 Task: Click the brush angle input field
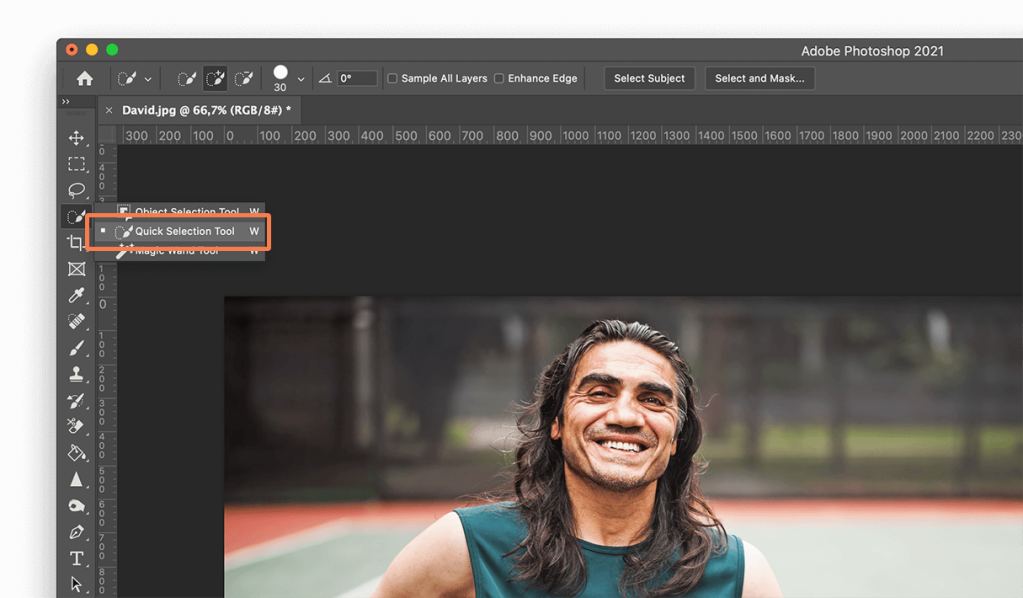[357, 78]
